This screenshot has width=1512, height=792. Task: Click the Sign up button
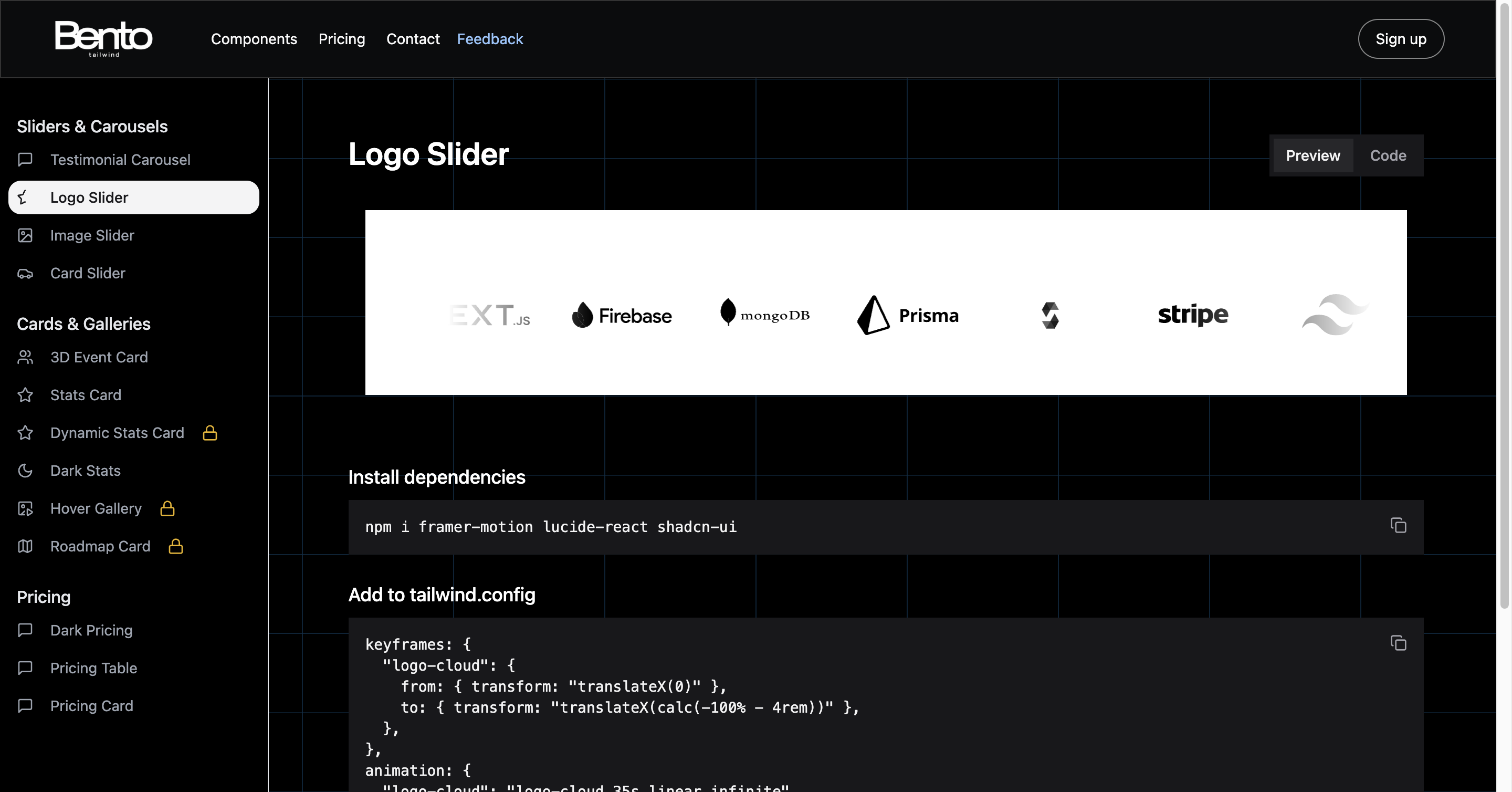point(1401,39)
